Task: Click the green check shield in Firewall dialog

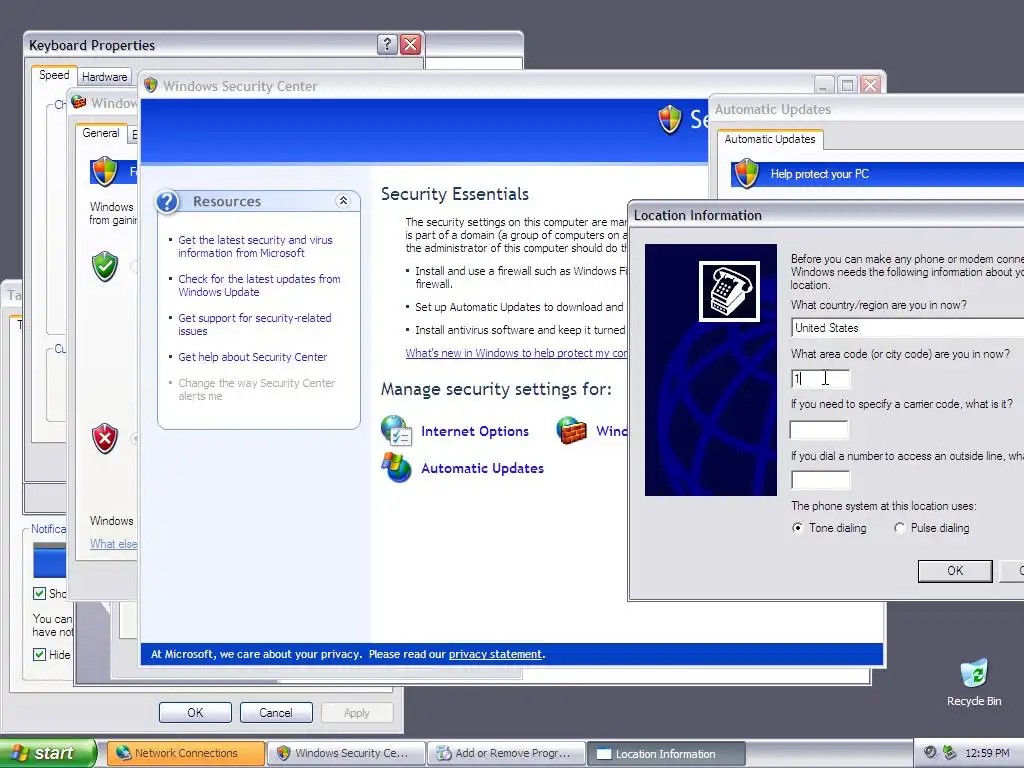Action: [105, 266]
